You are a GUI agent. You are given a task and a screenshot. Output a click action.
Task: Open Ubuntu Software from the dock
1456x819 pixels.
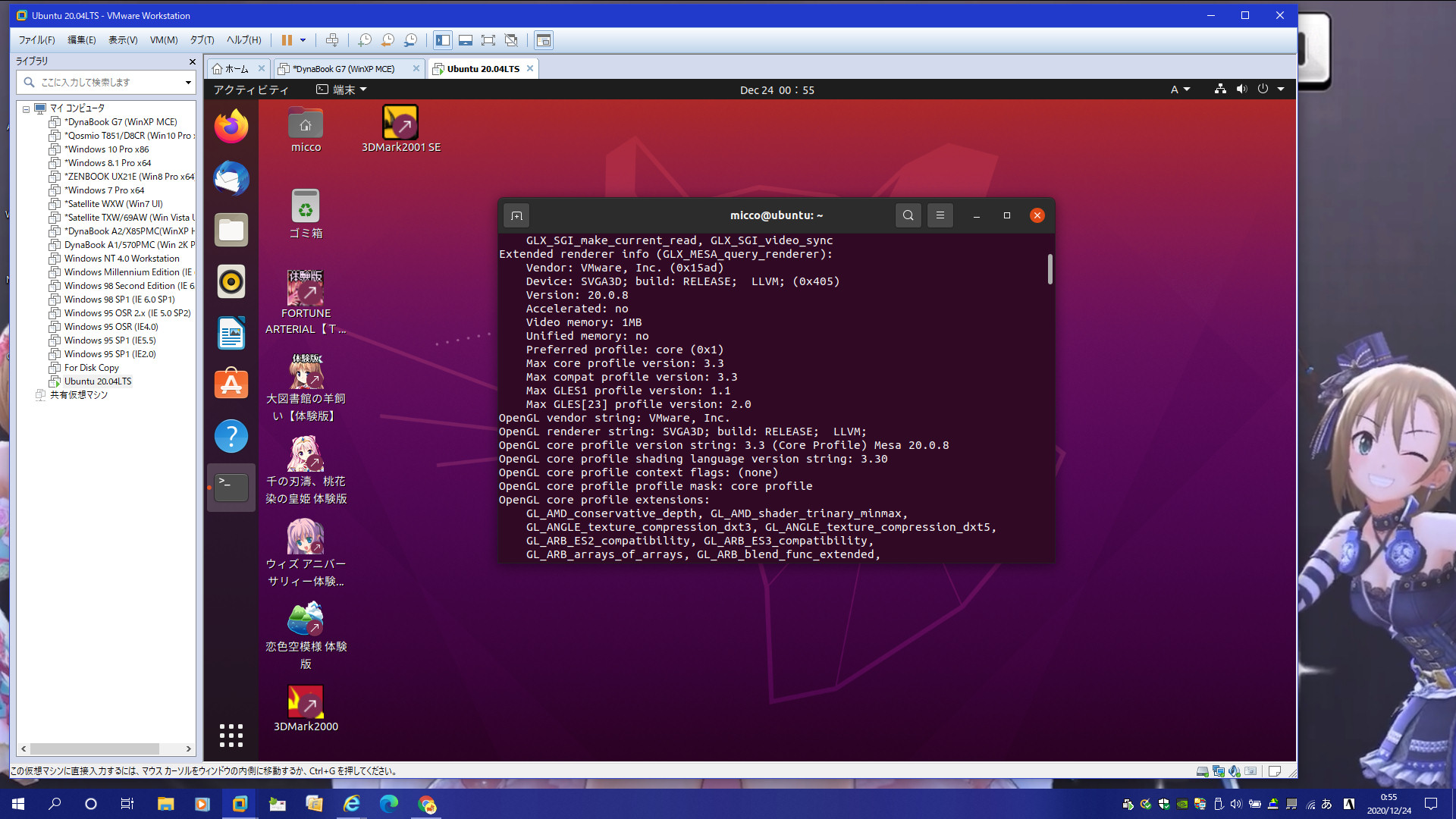[x=231, y=384]
